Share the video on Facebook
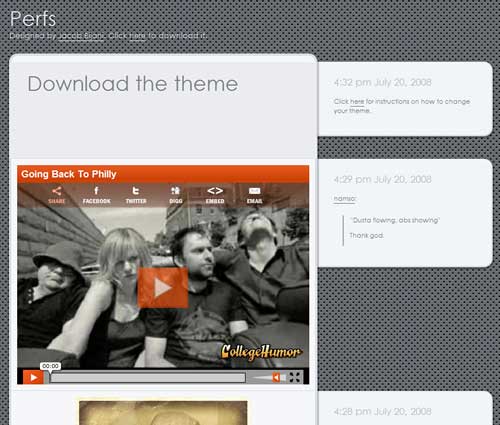Viewport: 500px width, 425px height. click(x=96, y=195)
